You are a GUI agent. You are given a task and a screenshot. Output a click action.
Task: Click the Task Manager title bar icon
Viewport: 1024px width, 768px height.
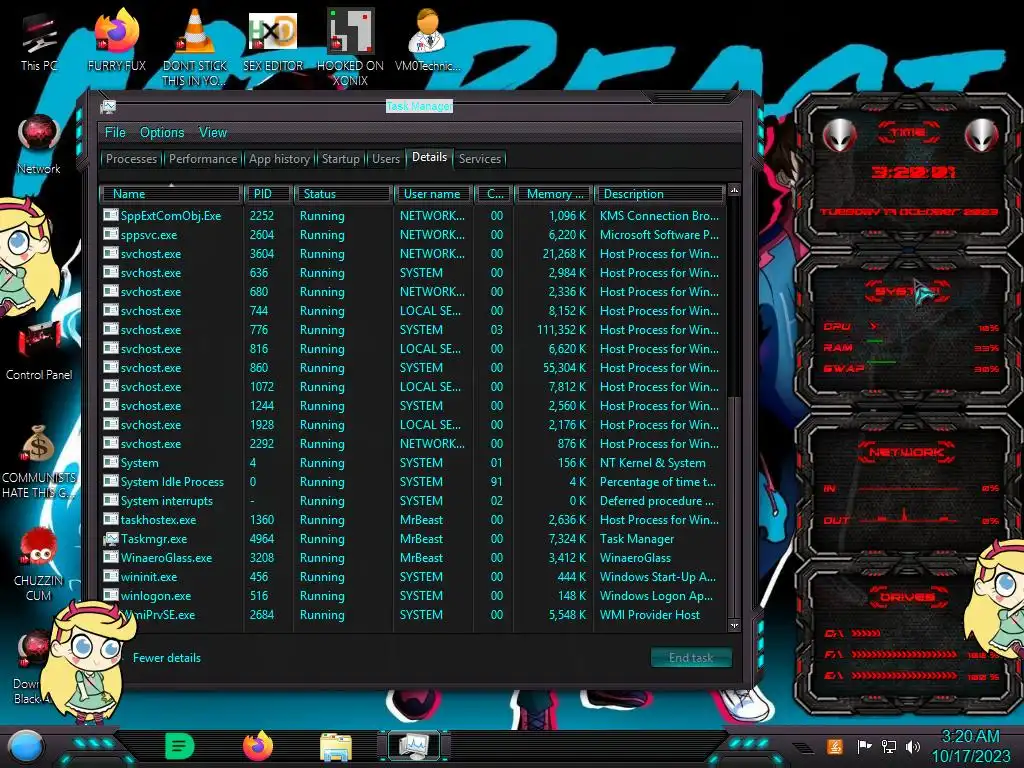[108, 106]
